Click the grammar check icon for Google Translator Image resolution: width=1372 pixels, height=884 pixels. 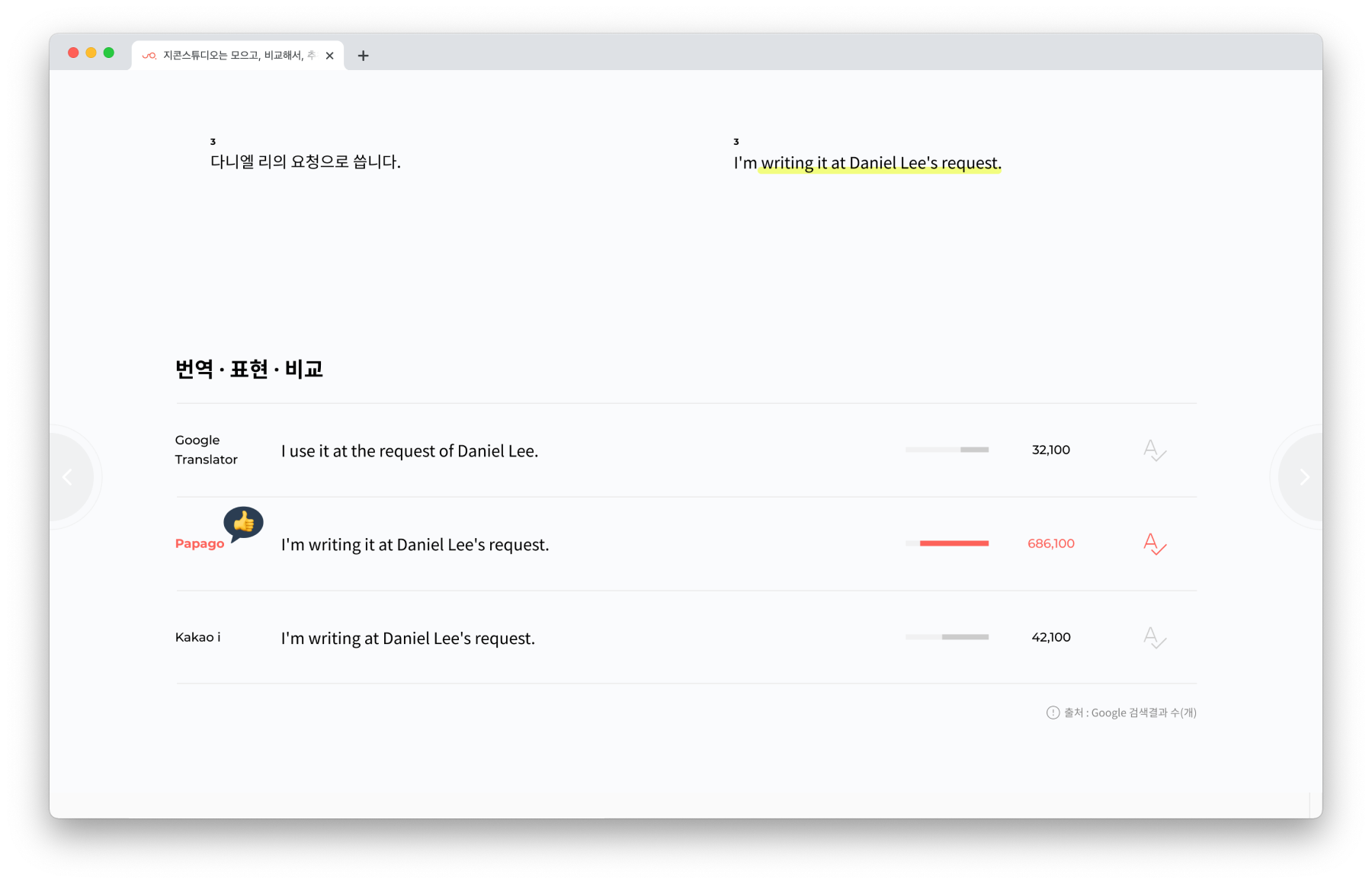pyautogui.click(x=1155, y=450)
